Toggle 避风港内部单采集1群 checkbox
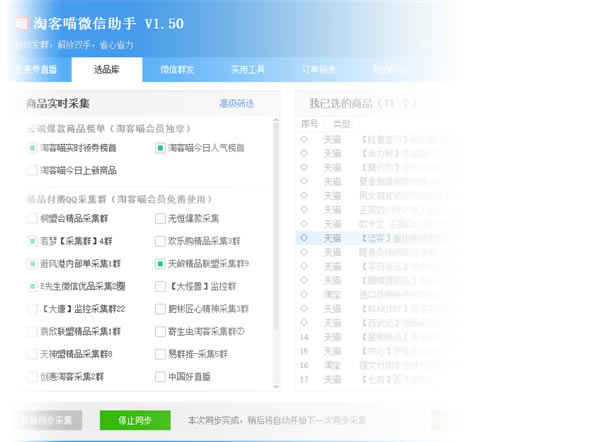The height and width of the screenshot is (442, 600). coord(32,264)
